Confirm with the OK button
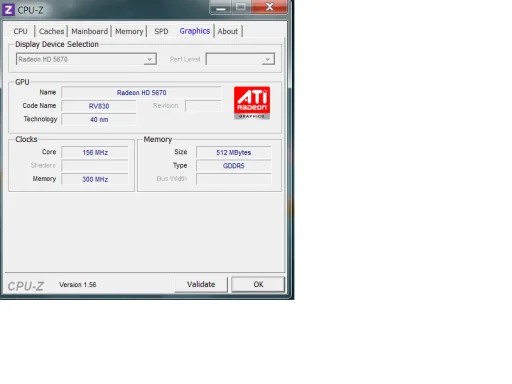512x384 pixels. (258, 284)
